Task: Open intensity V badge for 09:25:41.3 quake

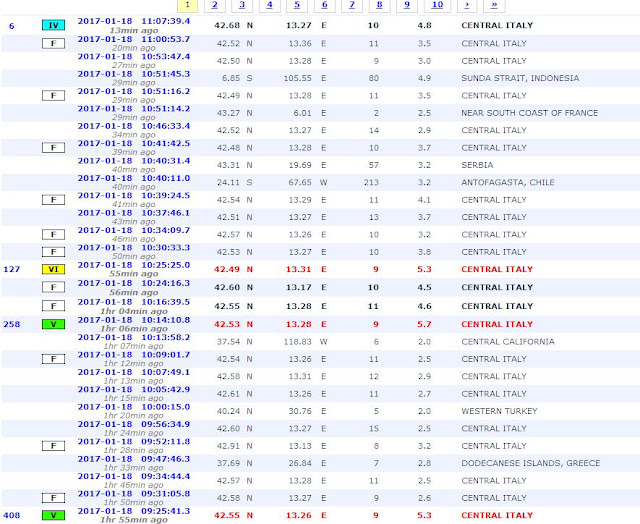Action: click(53, 515)
